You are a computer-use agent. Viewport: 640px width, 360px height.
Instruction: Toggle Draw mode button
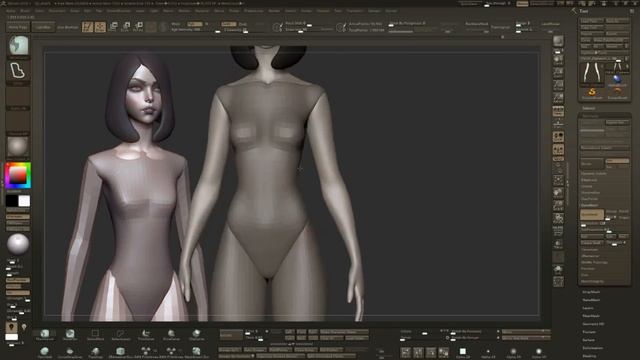pos(100,27)
